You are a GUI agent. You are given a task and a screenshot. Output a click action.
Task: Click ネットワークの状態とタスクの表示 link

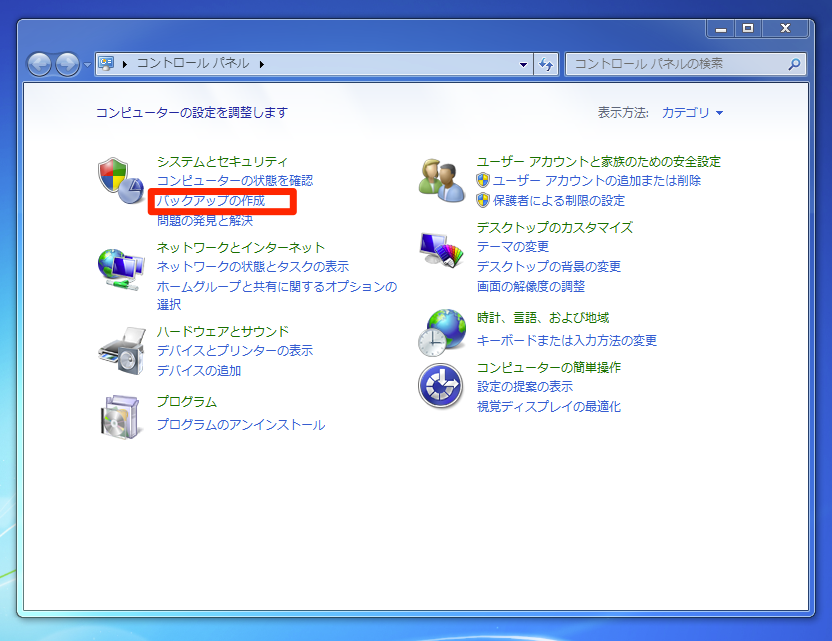[253, 266]
